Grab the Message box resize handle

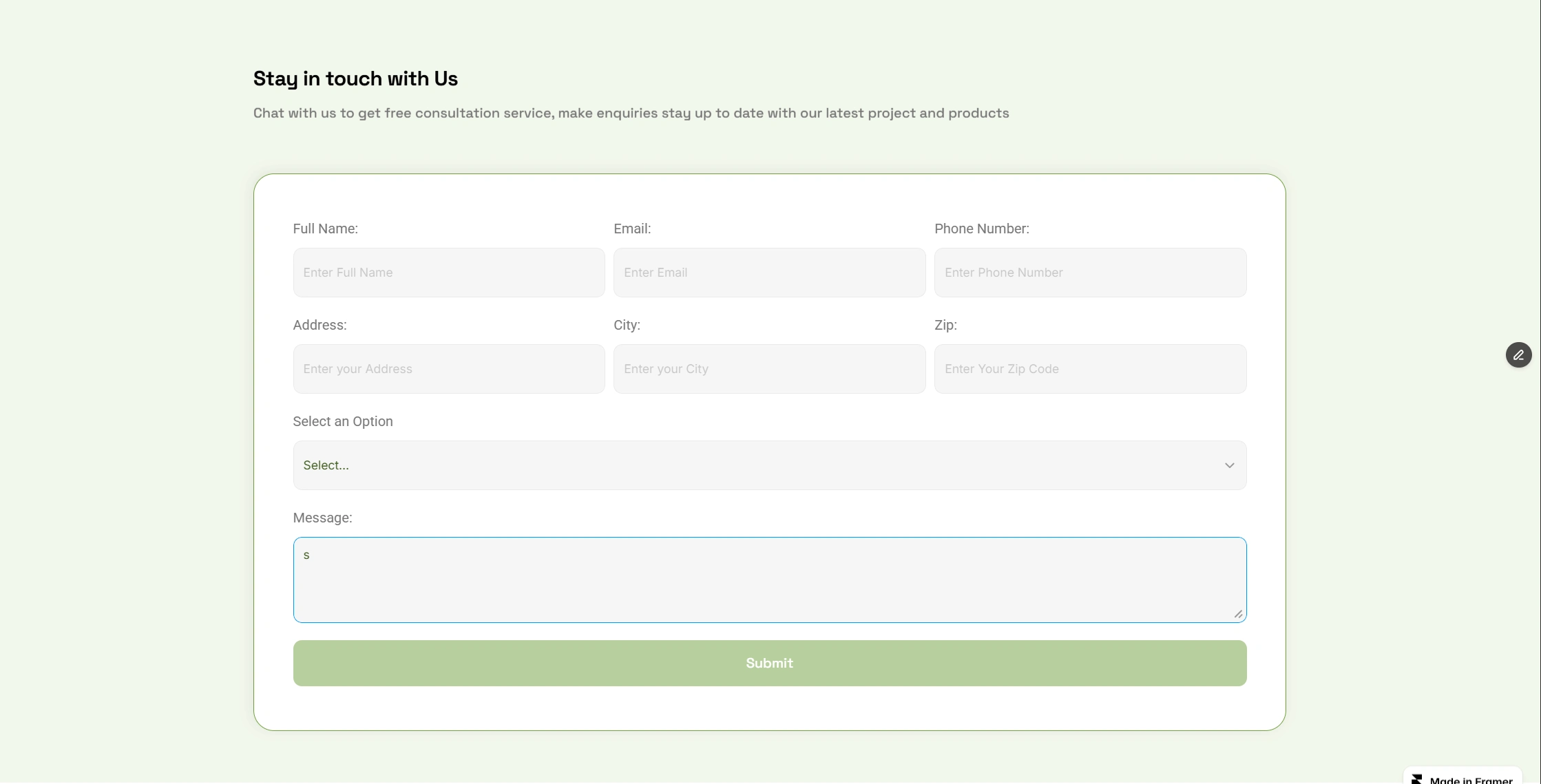coord(1238,614)
